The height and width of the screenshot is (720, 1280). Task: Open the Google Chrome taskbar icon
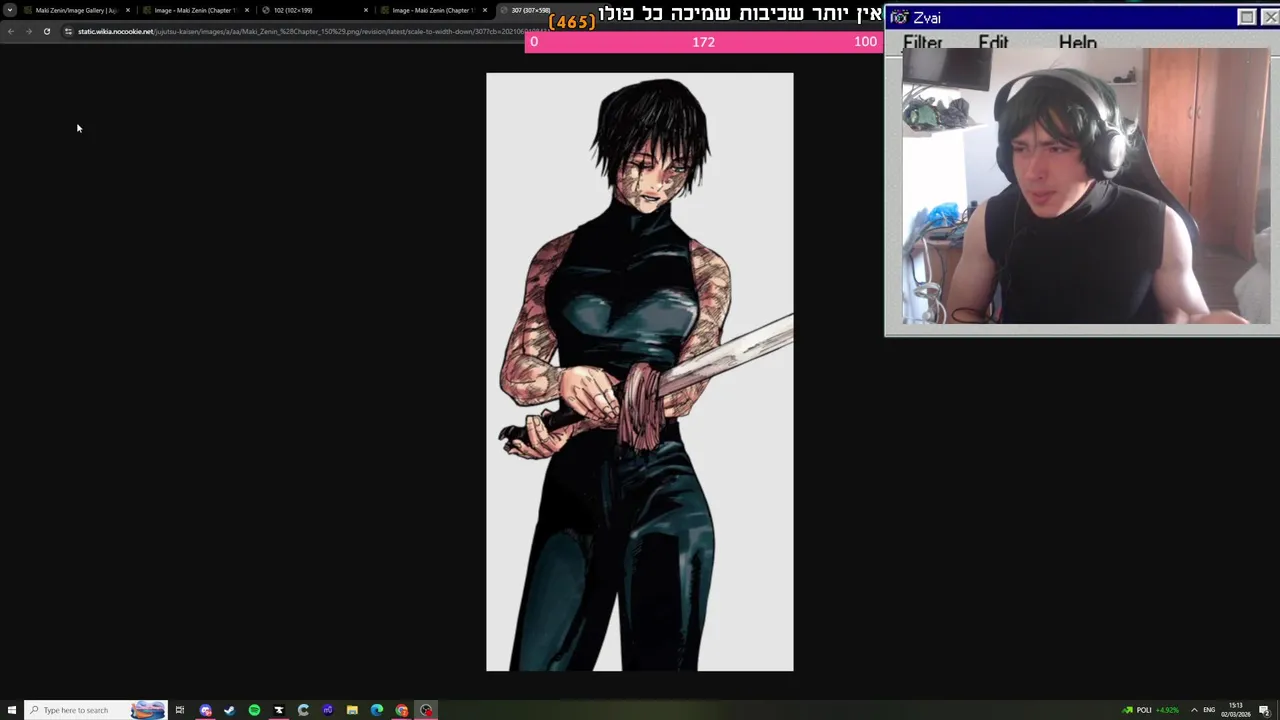pos(401,710)
